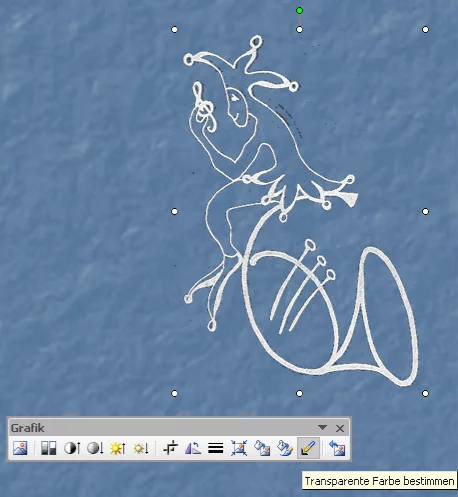458x497 pixels.
Task: Click the top-left selection handle of picture
Action: 174,30
